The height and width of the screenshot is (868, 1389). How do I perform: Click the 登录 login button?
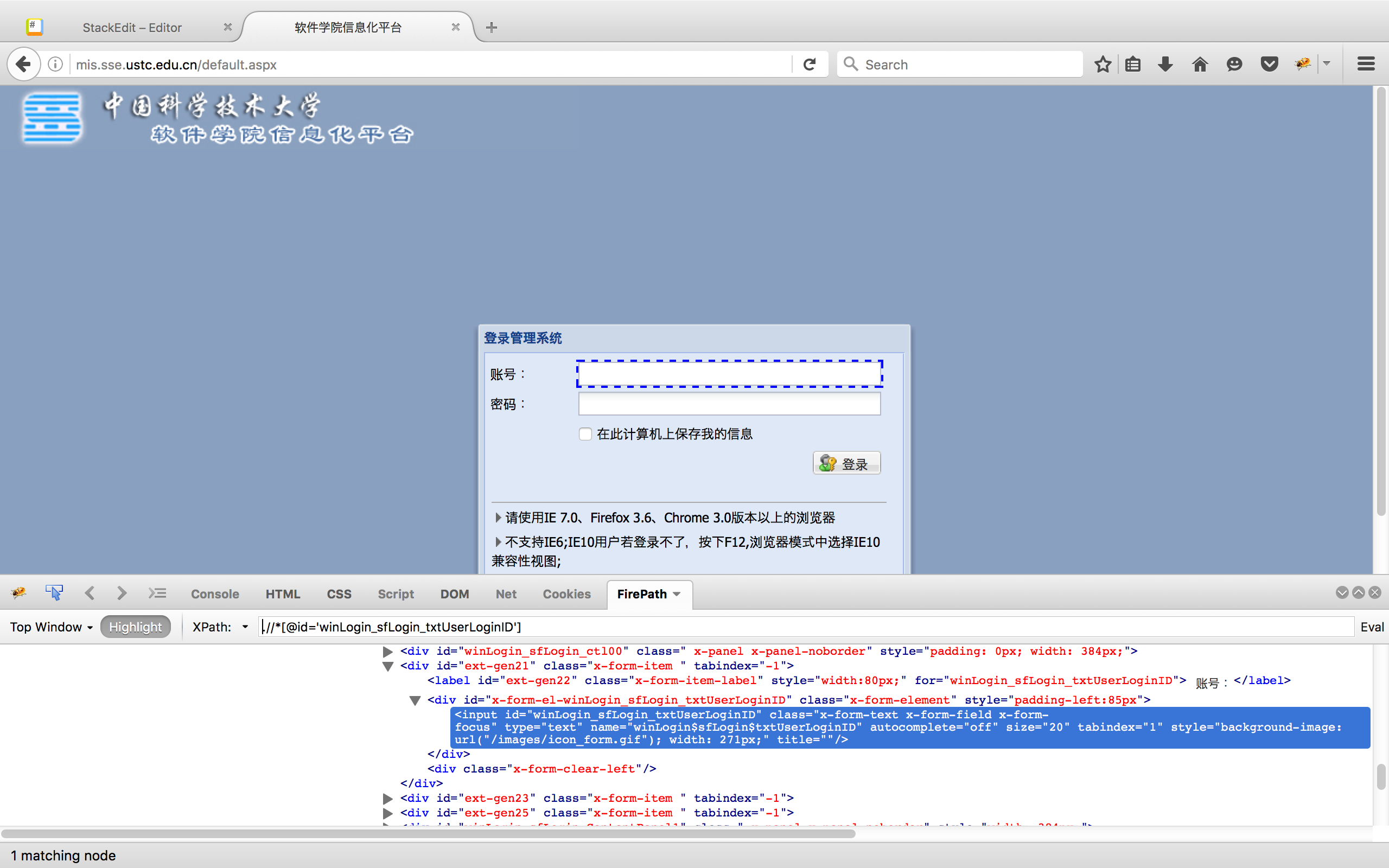coord(846,463)
